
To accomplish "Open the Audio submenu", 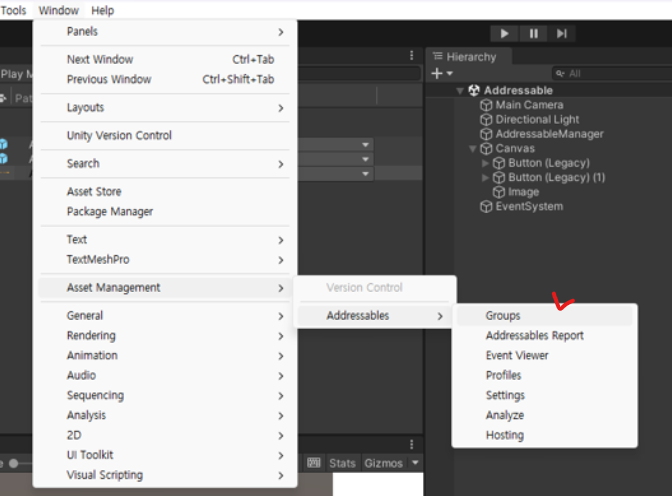I will [165, 376].
